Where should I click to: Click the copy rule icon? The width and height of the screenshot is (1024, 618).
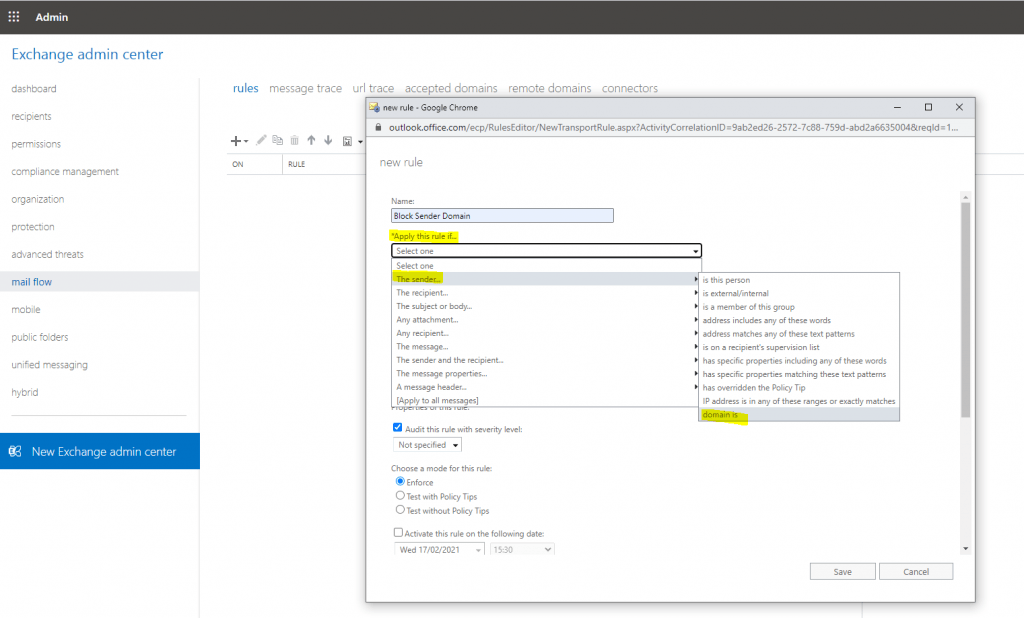click(278, 140)
